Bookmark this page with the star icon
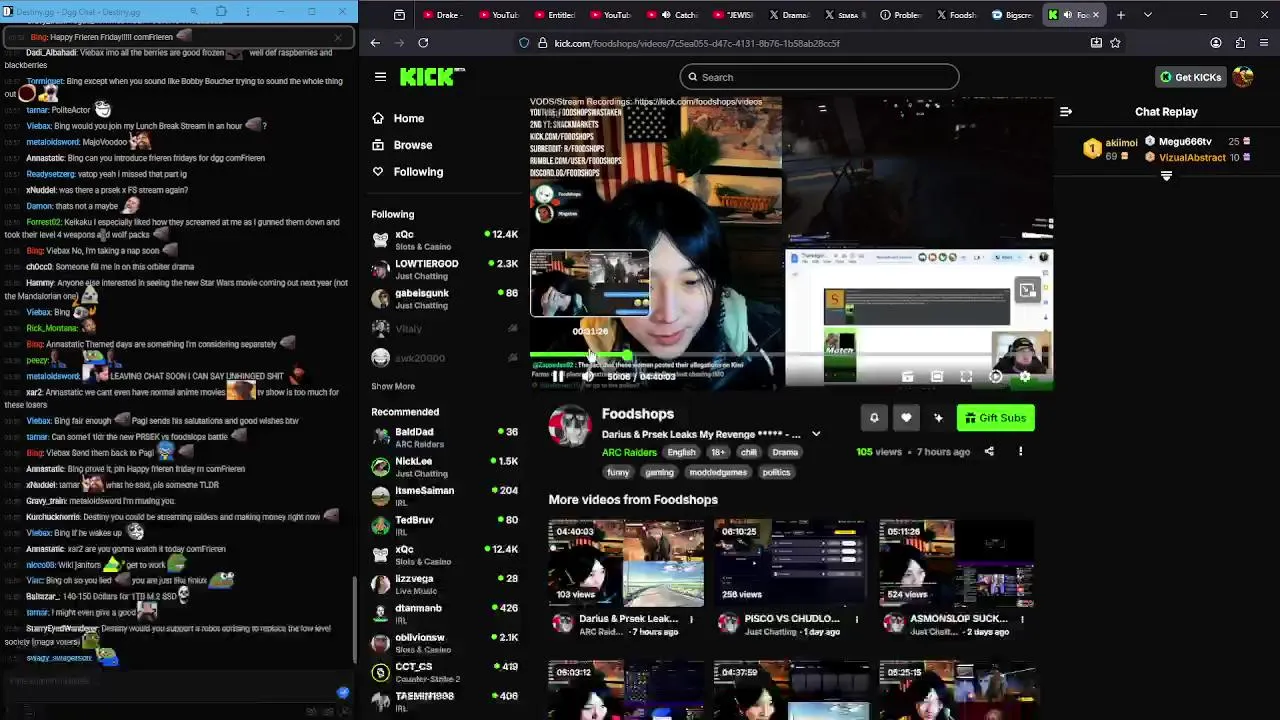This screenshot has width=1280, height=720. tap(1115, 43)
